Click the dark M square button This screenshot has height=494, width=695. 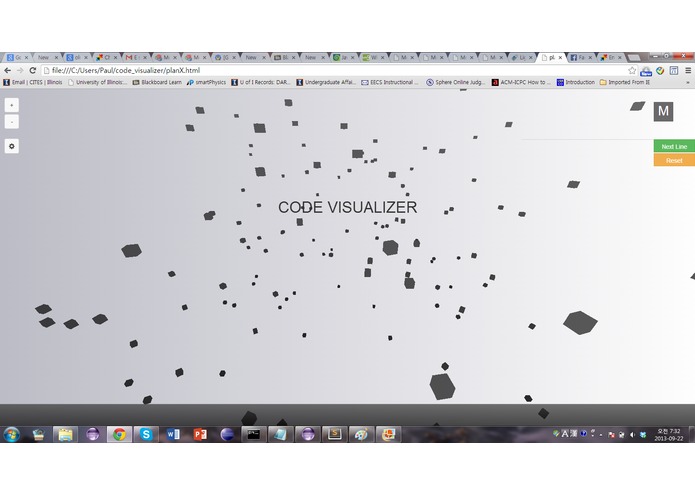(663, 111)
